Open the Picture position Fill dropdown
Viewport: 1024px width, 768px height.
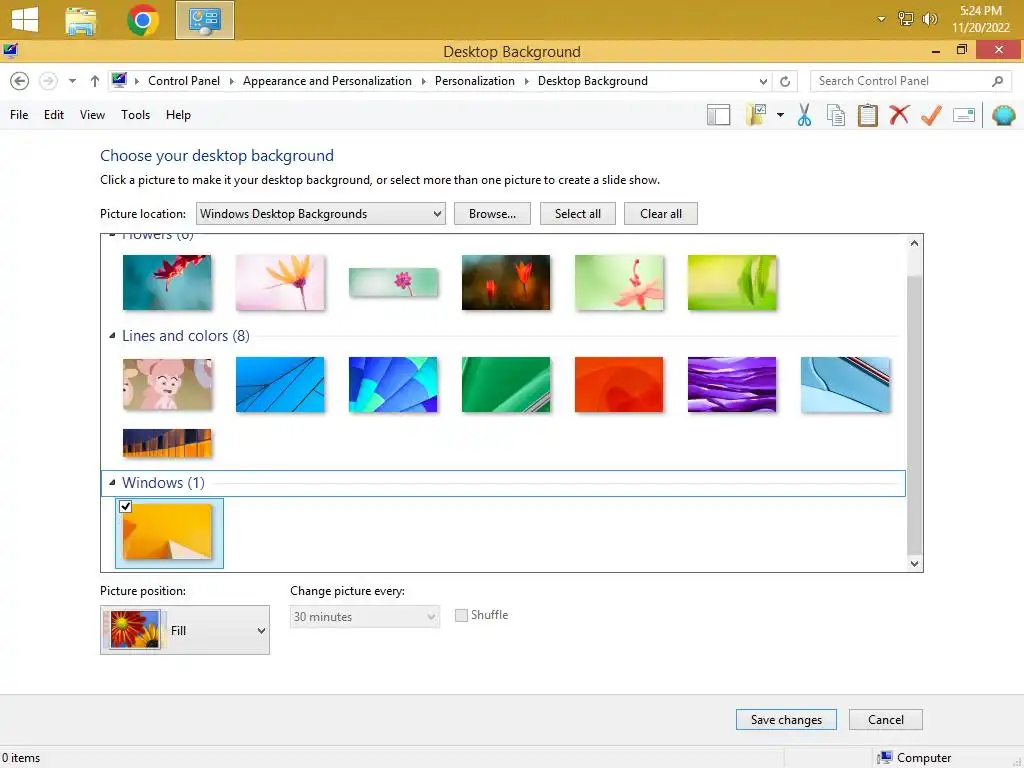pyautogui.click(x=185, y=630)
